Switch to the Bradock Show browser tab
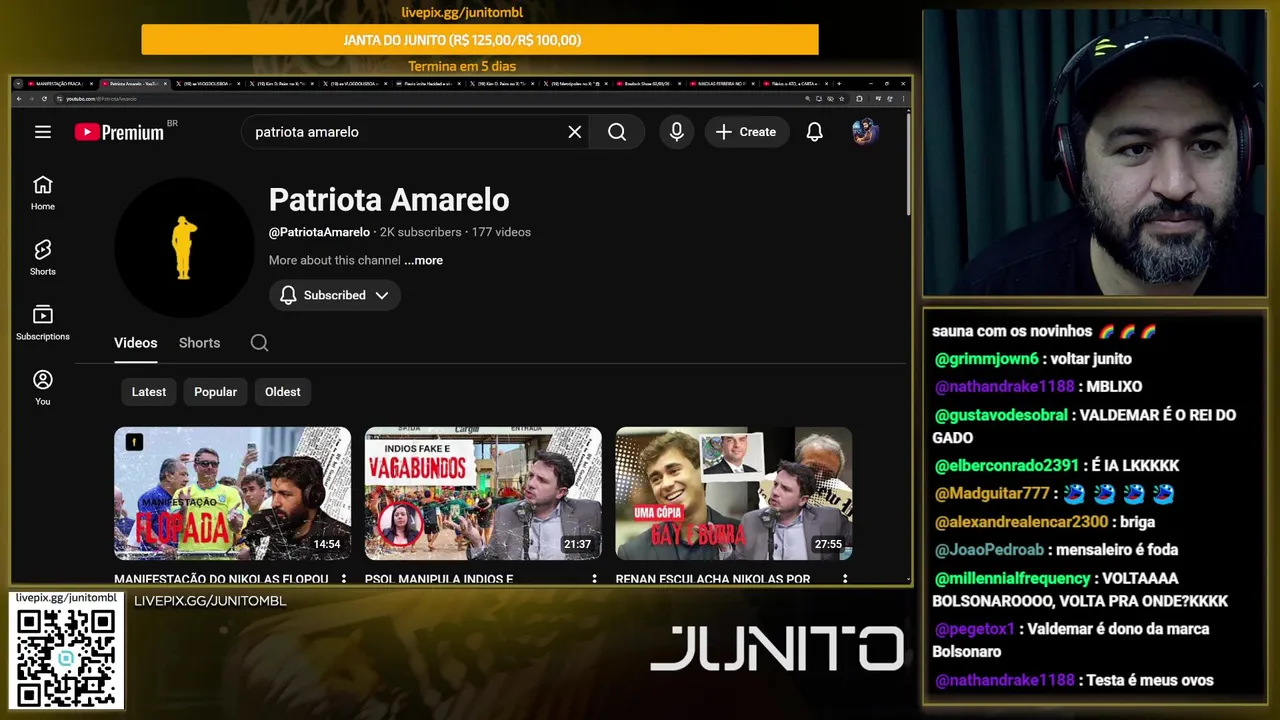The width and height of the screenshot is (1280, 720). tap(650, 83)
